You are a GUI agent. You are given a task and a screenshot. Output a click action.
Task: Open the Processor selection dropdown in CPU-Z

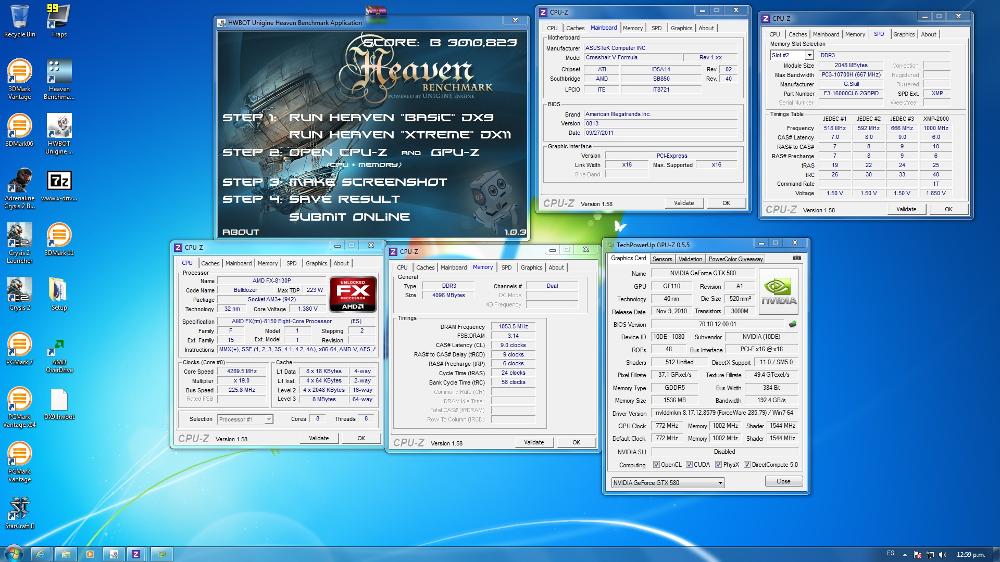coord(245,419)
